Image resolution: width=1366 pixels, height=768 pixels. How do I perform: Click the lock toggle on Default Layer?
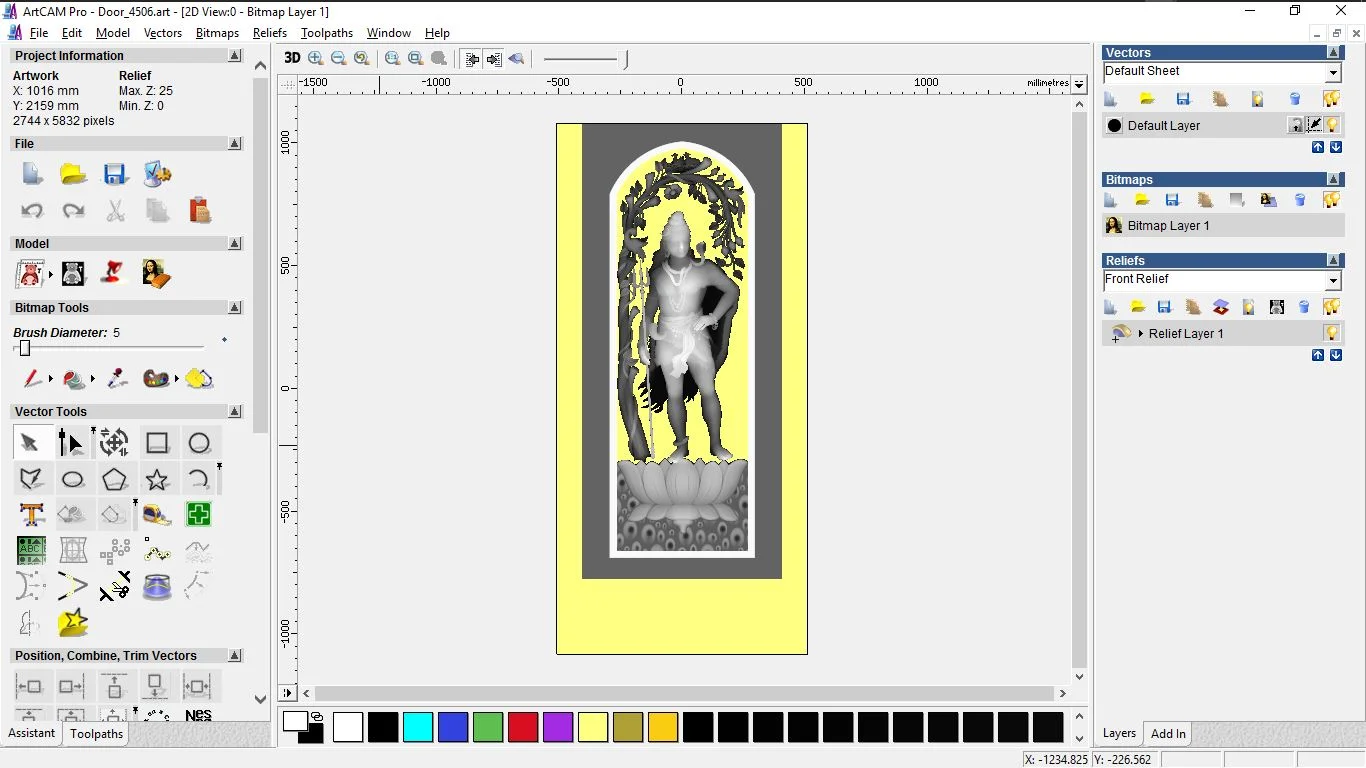[1296, 124]
